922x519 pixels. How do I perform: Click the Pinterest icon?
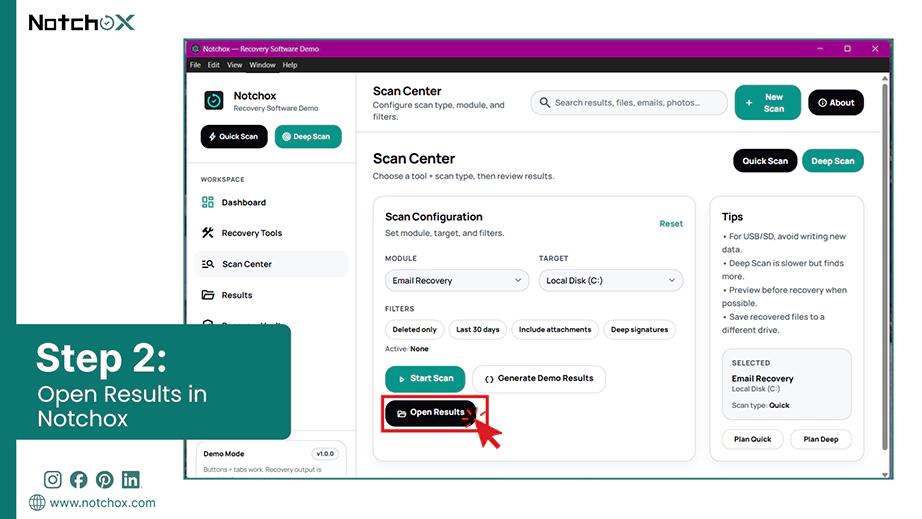coord(105,480)
